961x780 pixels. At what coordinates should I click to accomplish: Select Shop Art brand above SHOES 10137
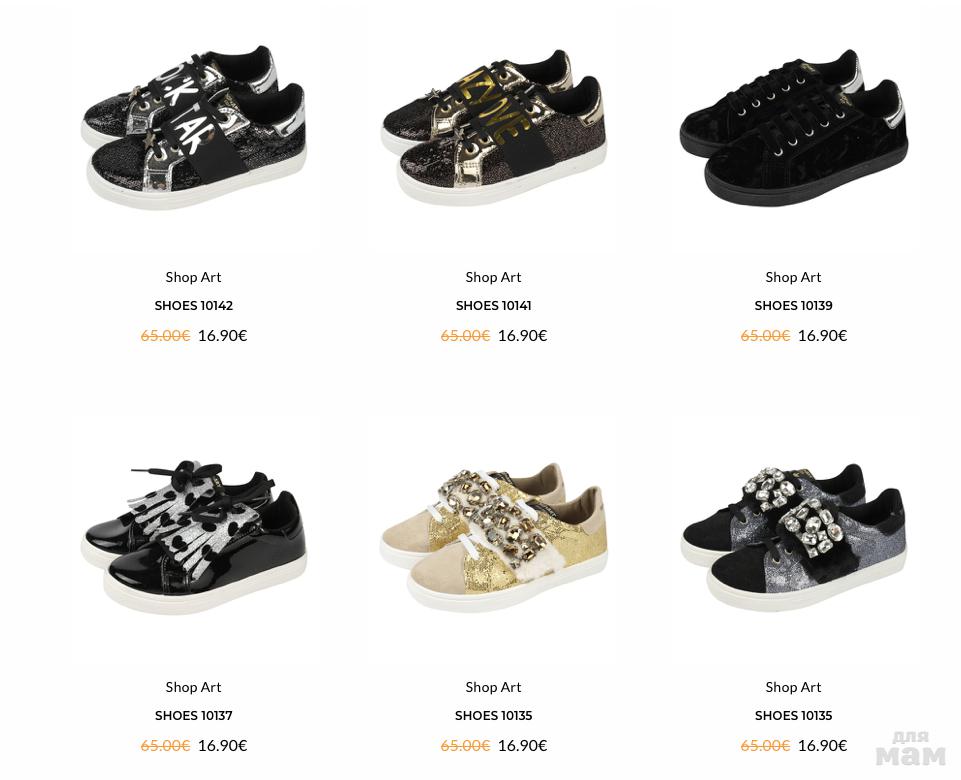[194, 687]
